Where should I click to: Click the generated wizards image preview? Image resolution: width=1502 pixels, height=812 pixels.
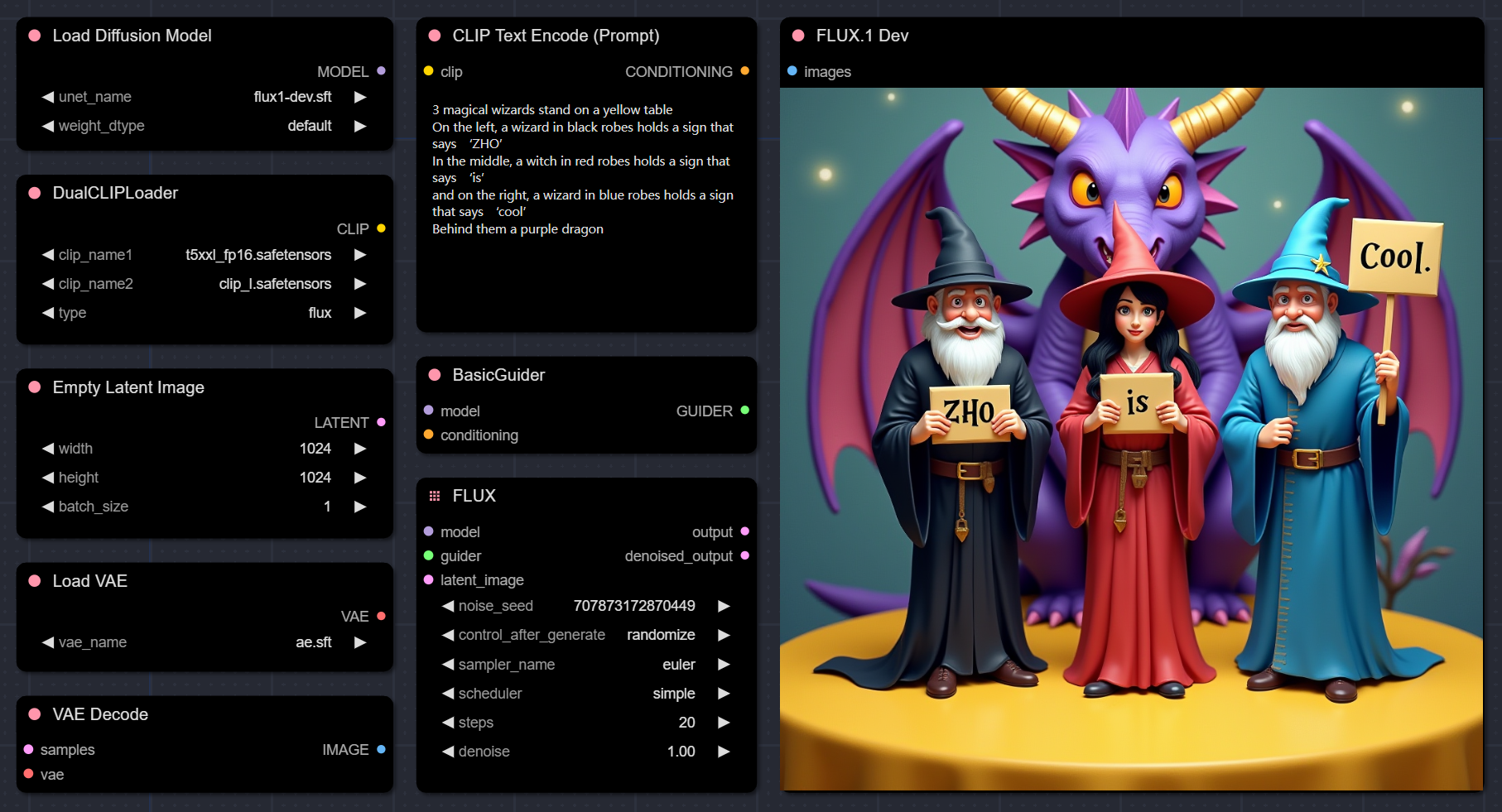[x=1131, y=439]
